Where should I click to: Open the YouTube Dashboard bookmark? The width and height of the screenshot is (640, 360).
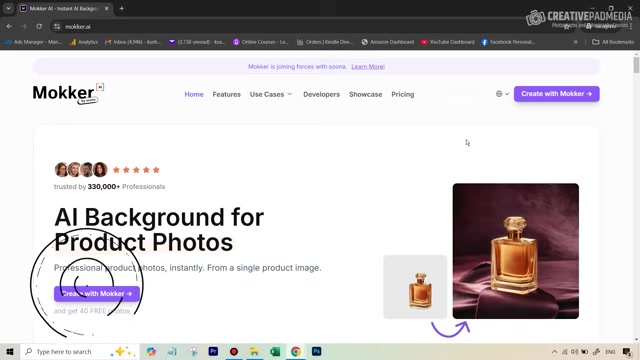[x=448, y=42]
